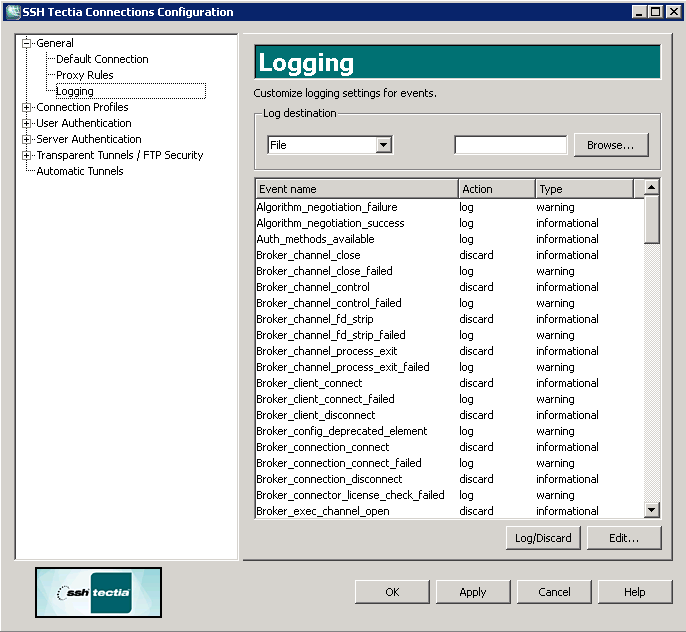686x632 pixels.
Task: Click the Apply button
Action: [473, 592]
